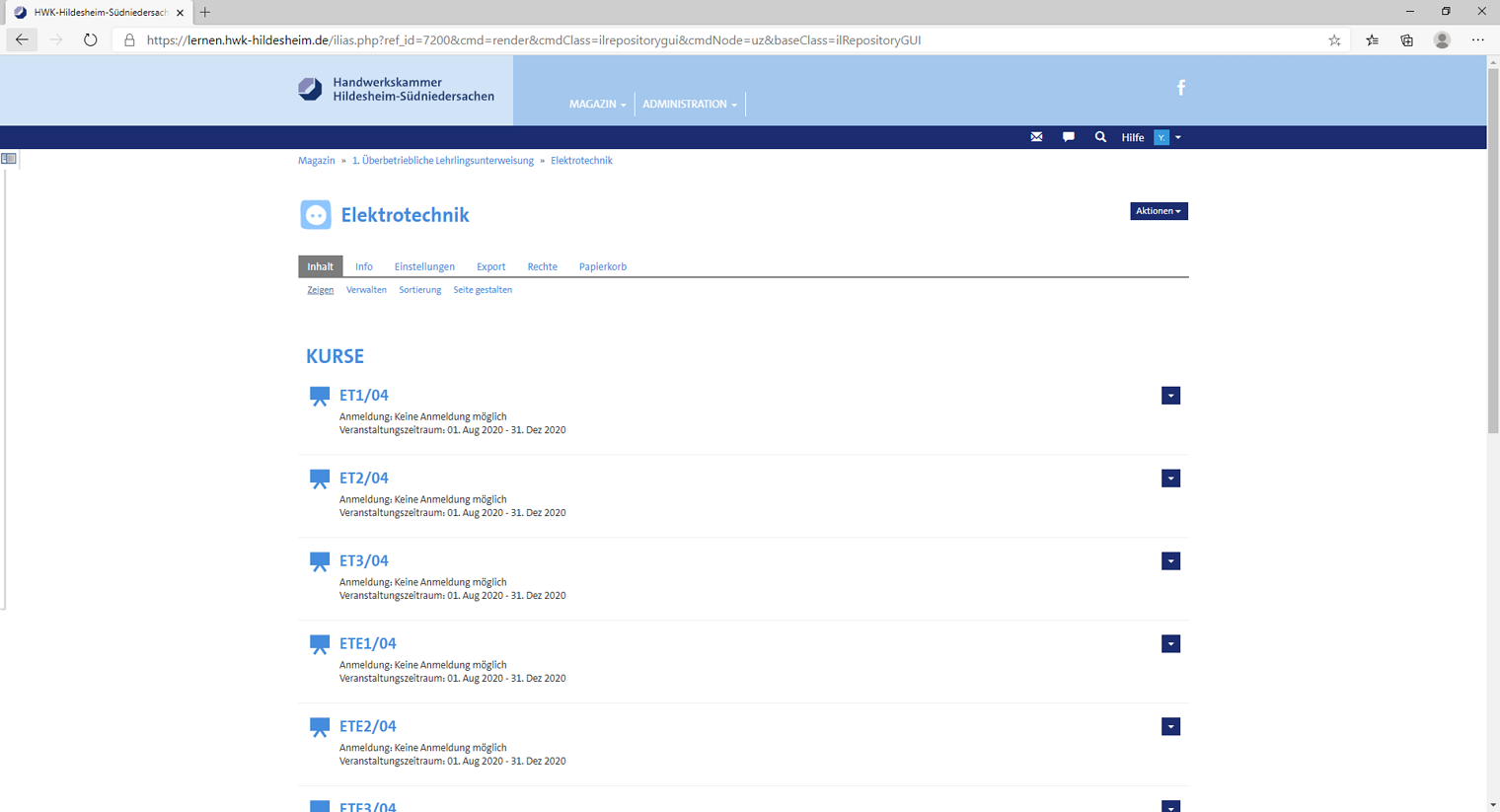The image size is (1500, 812).
Task: Open the Aktionen dropdown button
Action: (1159, 211)
